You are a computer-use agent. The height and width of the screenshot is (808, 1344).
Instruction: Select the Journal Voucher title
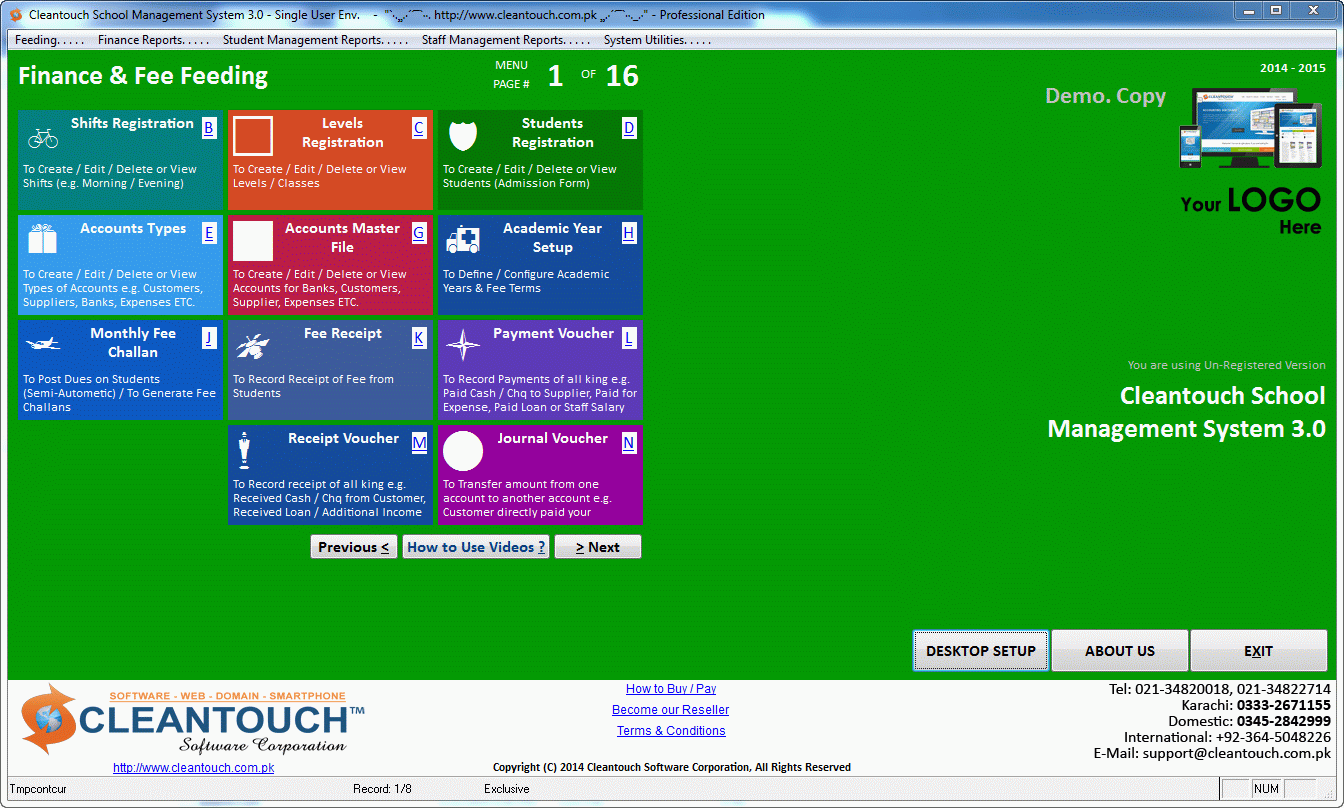[x=553, y=439]
